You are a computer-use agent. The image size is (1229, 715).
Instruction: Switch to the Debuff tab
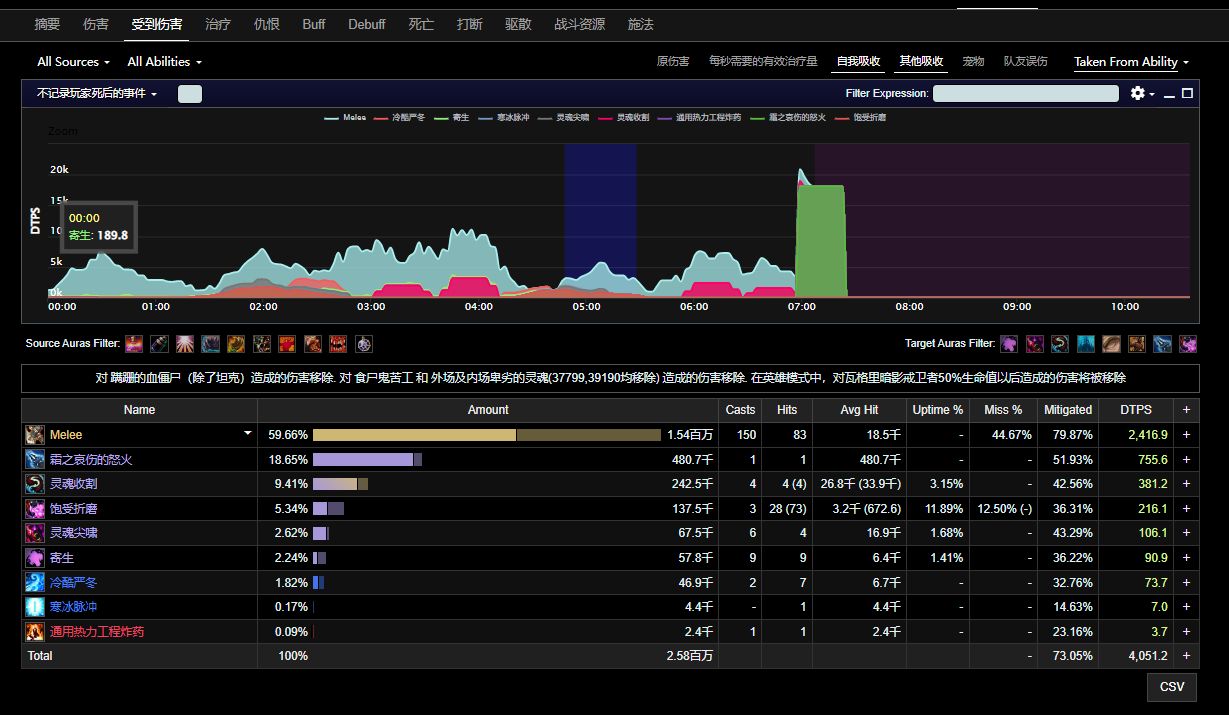[x=367, y=24]
